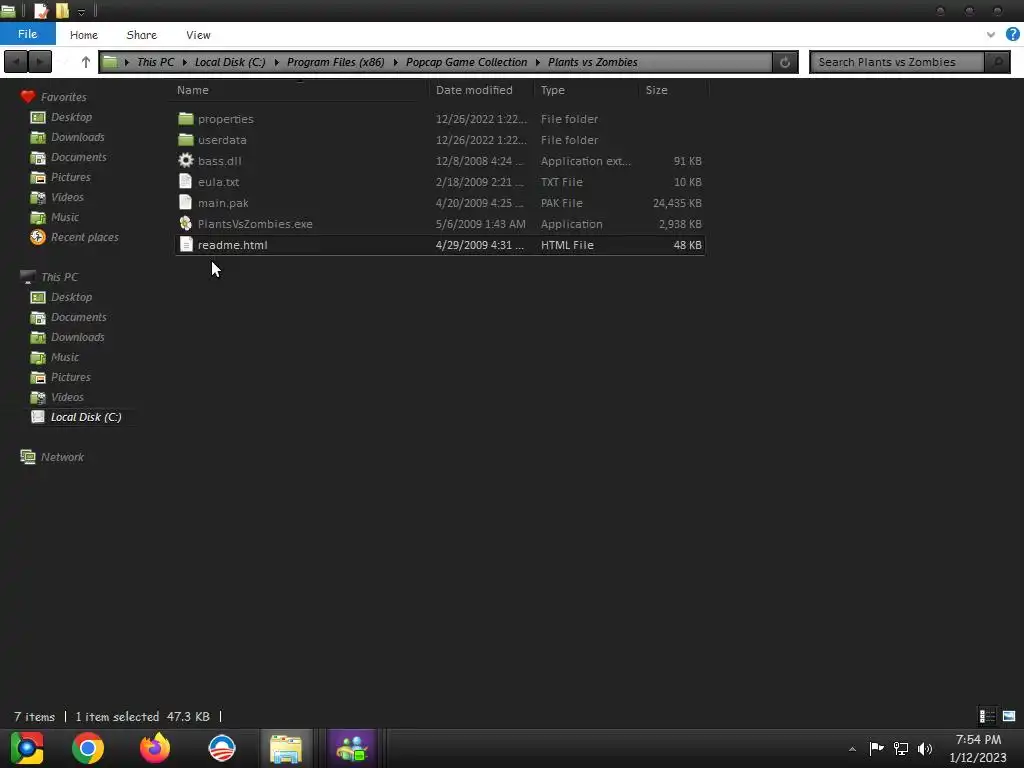Viewport: 1024px width, 768px height.
Task: Switch to details view icon in status bar
Action: 987,716
